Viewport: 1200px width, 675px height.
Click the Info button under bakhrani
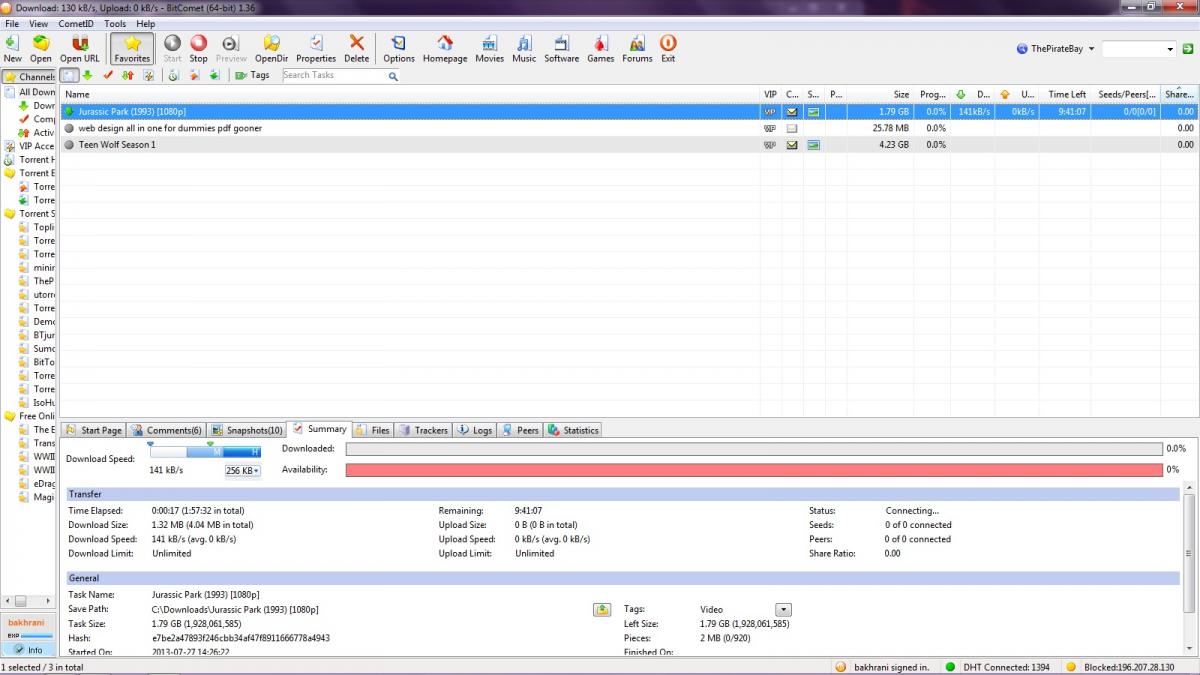pyautogui.click(x=28, y=650)
